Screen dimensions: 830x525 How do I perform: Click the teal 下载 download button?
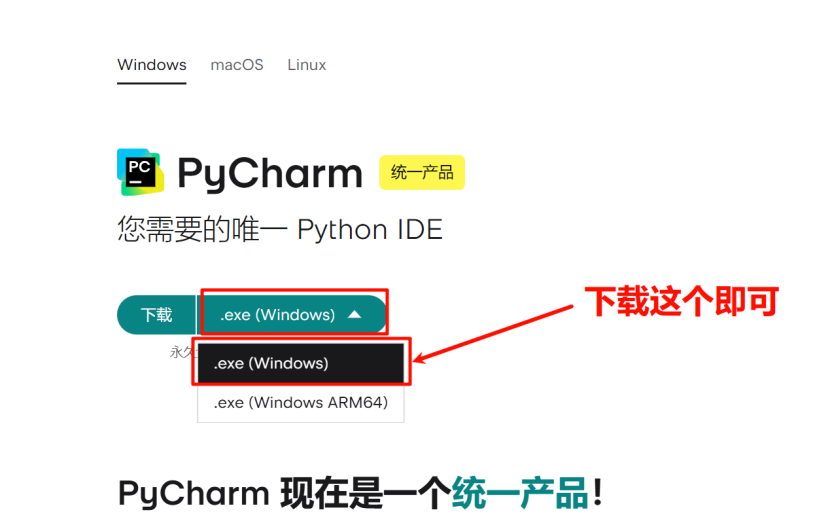tap(156, 315)
